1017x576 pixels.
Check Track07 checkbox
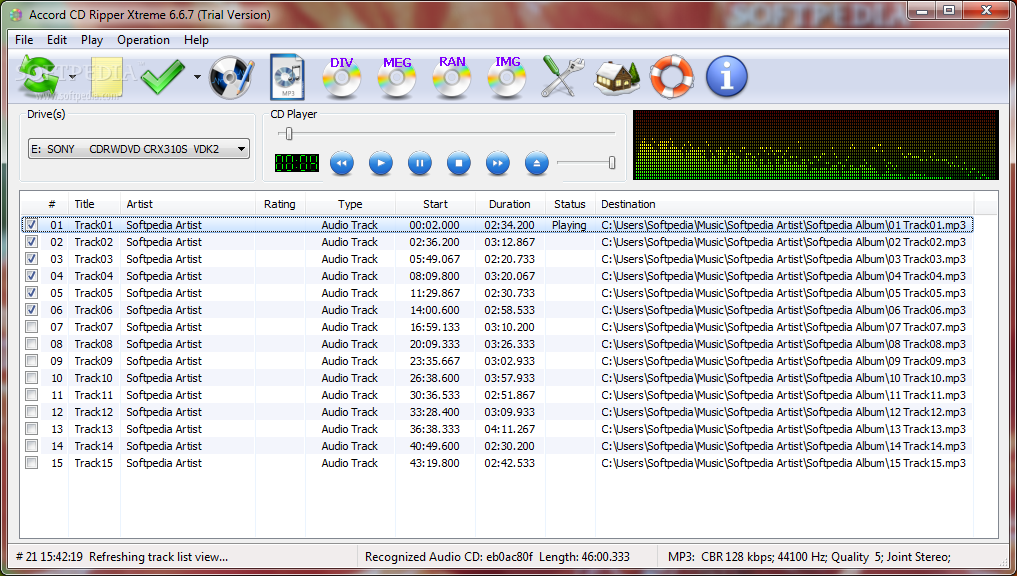[31, 326]
